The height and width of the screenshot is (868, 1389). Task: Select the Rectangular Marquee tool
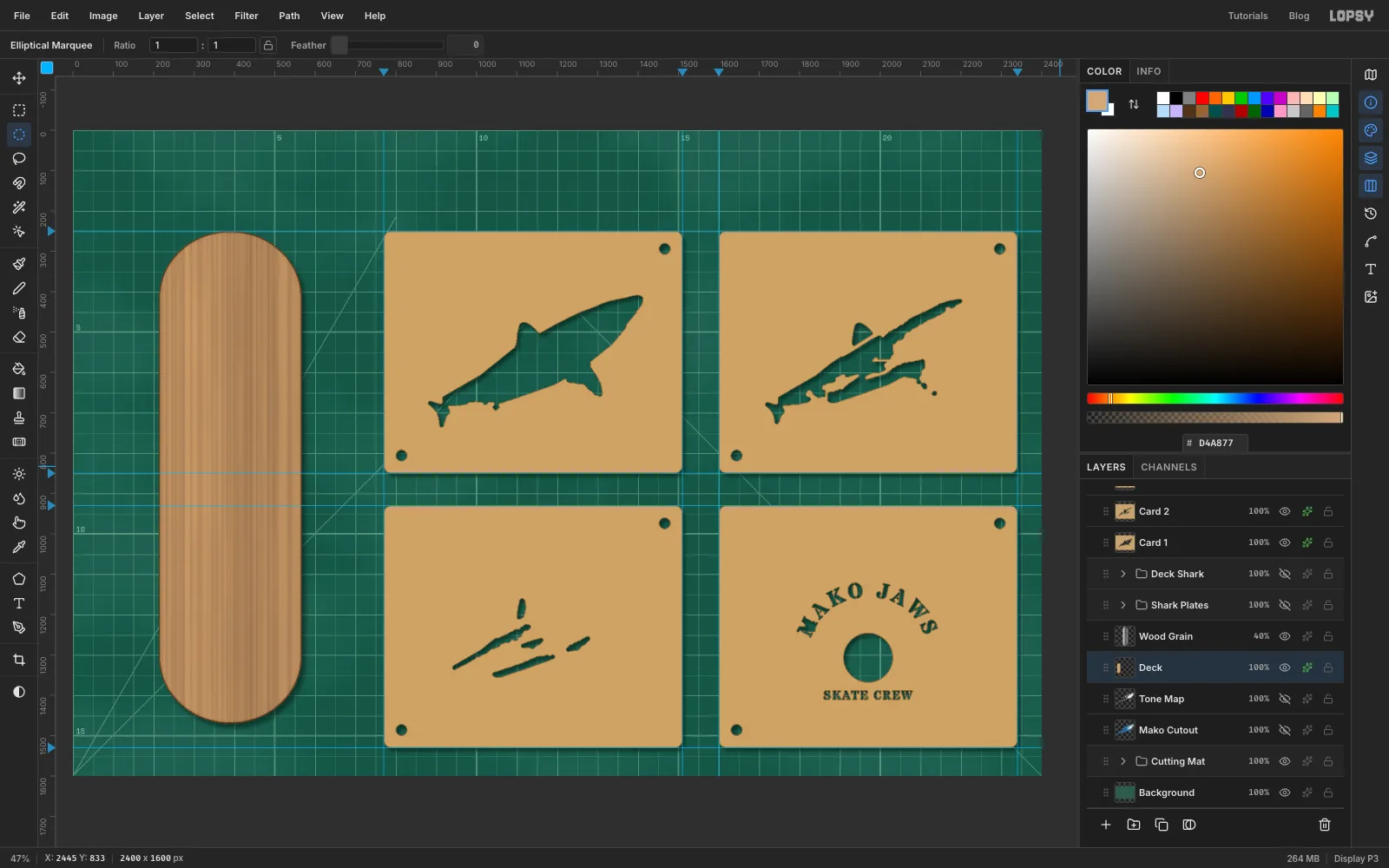point(19,110)
